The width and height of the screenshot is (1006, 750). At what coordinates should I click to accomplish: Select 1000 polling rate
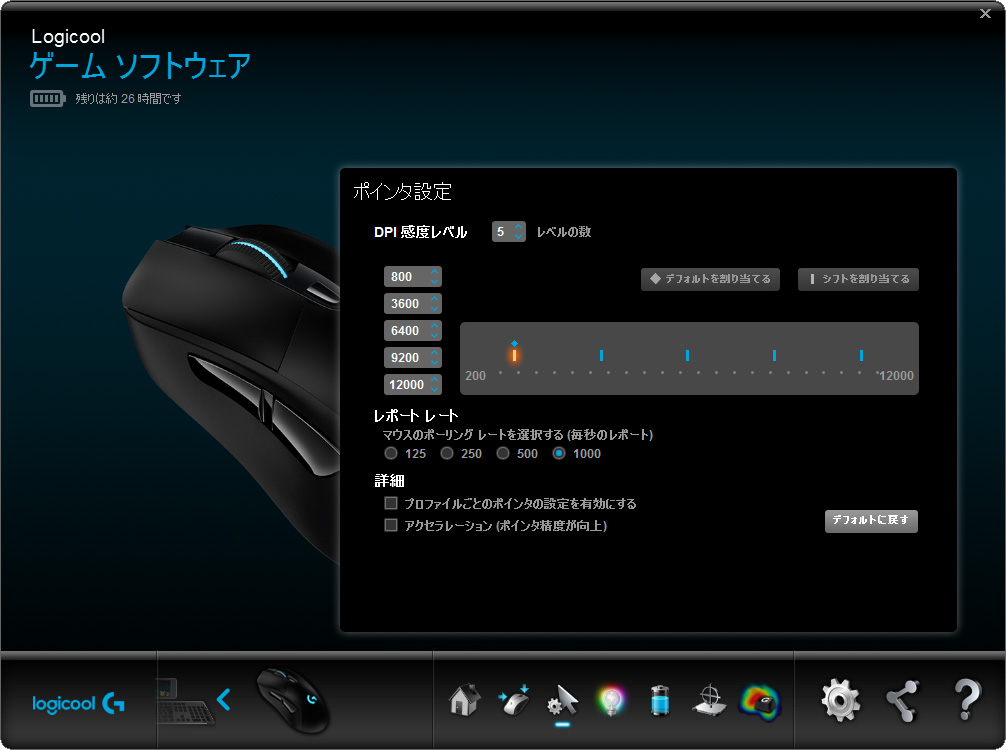559,453
